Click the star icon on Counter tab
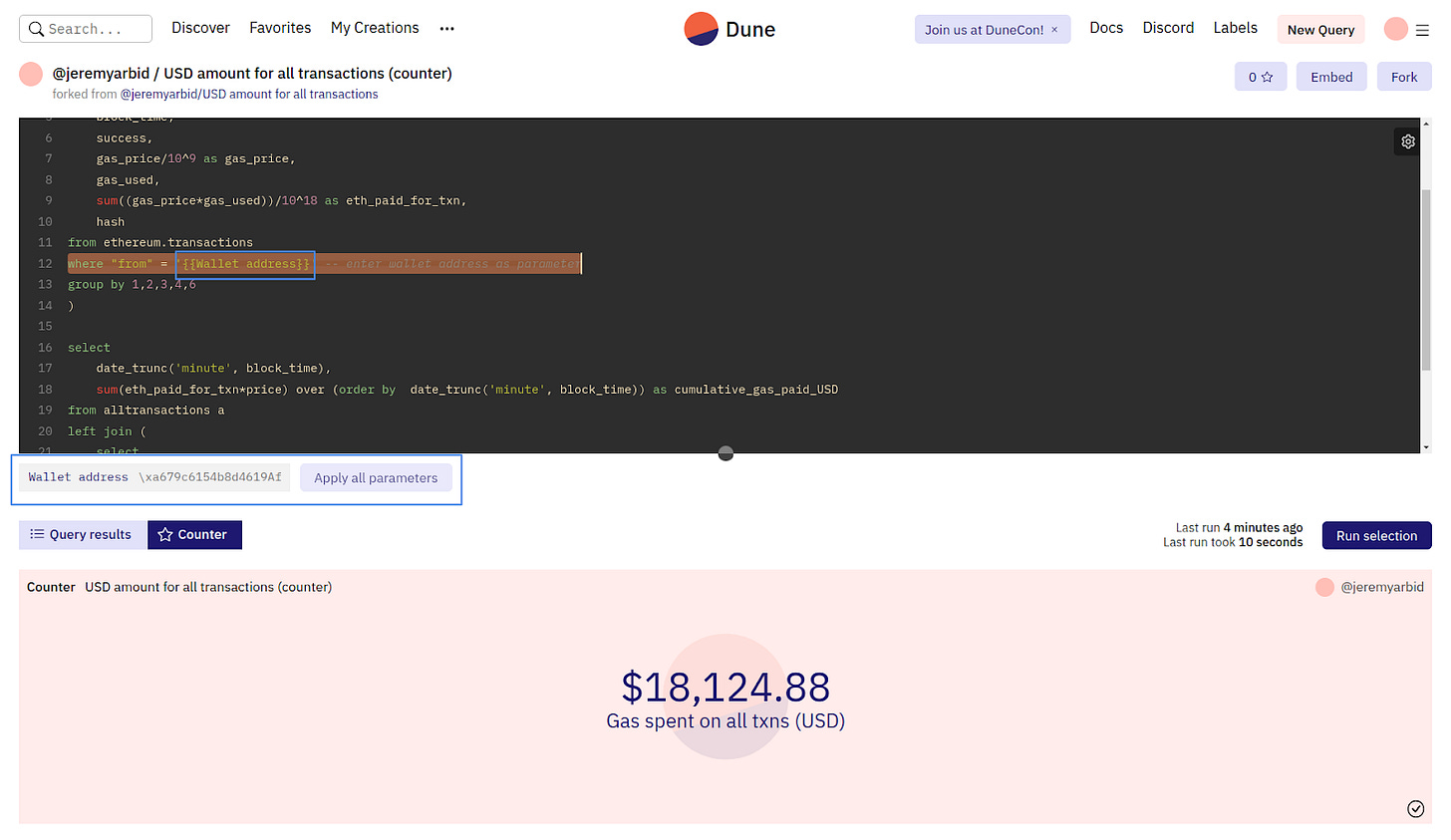 click(165, 535)
